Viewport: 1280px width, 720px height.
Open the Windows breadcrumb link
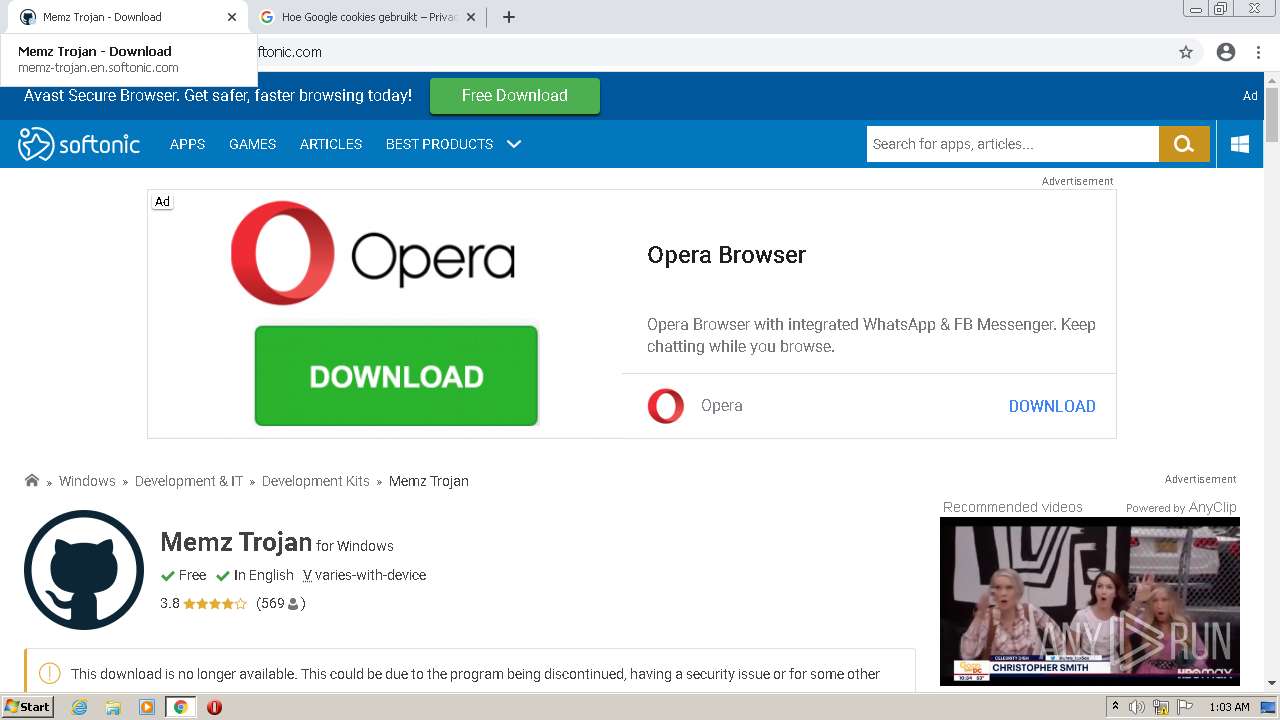click(x=87, y=481)
